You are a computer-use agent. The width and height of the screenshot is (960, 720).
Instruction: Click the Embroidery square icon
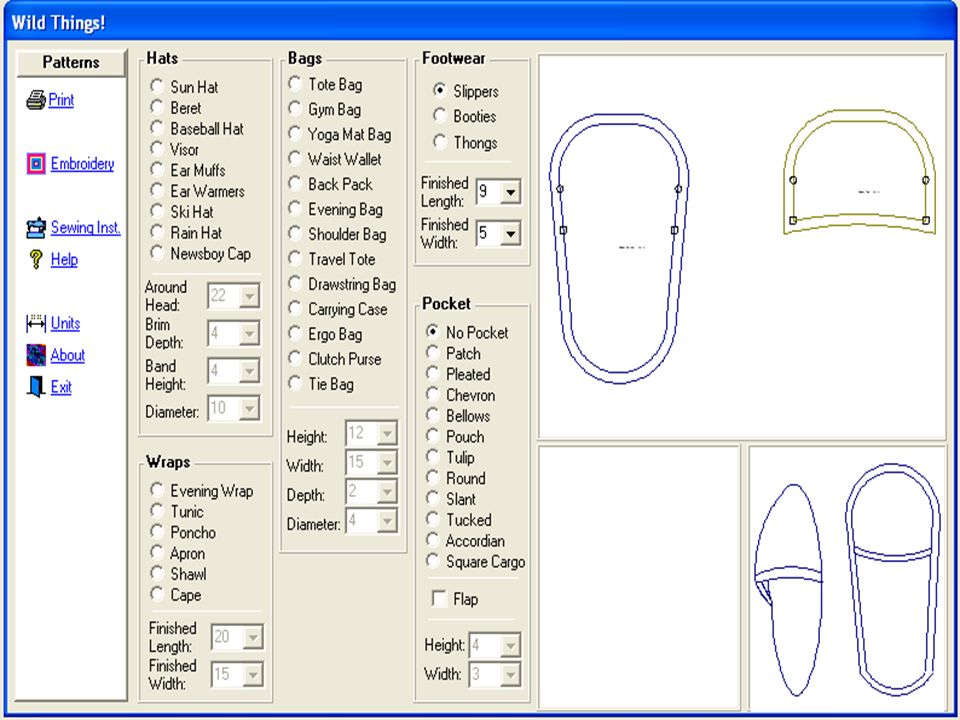coord(36,163)
